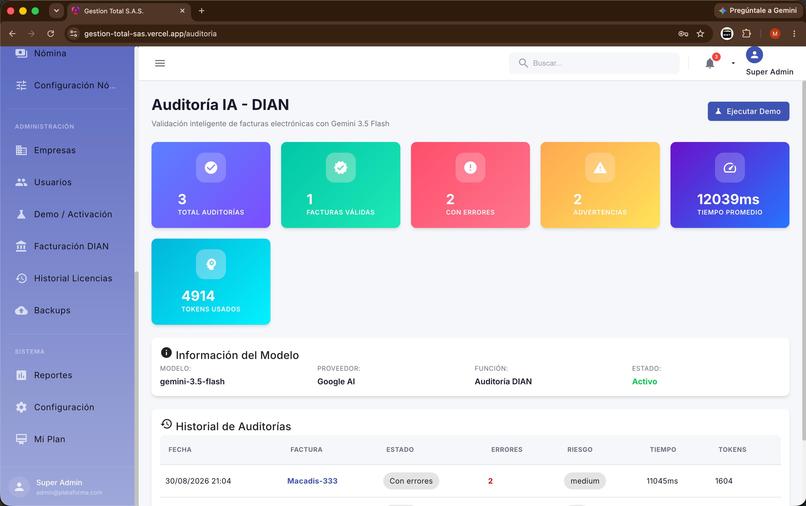The height and width of the screenshot is (506, 806).
Task: Click the gemini-3.5-flash model name
Action: pyautogui.click(x=192, y=382)
